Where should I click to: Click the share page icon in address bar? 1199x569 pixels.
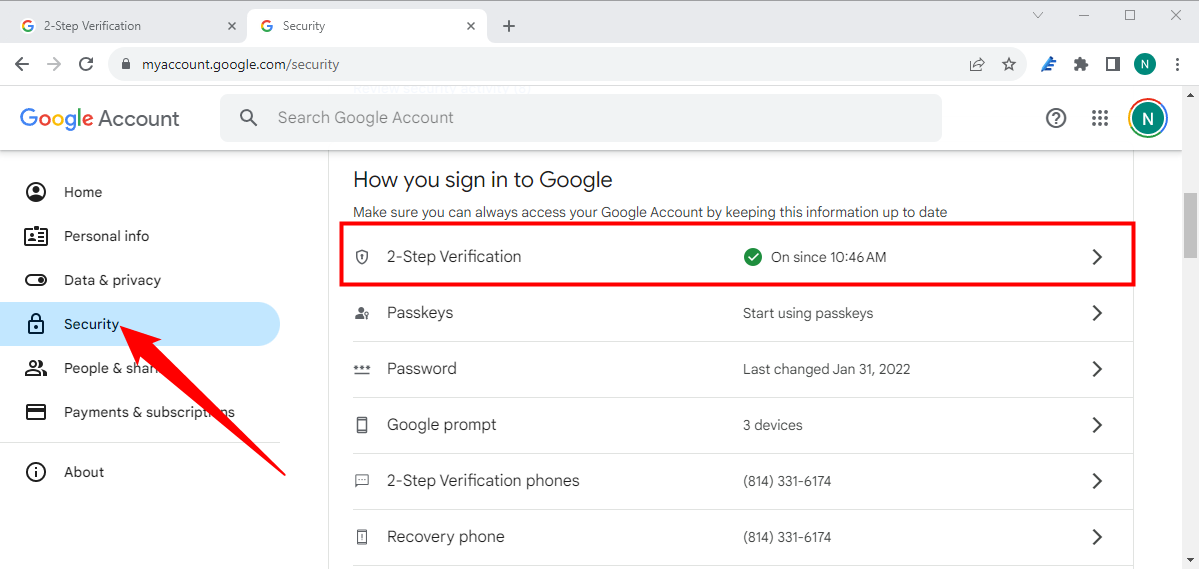pos(977,64)
